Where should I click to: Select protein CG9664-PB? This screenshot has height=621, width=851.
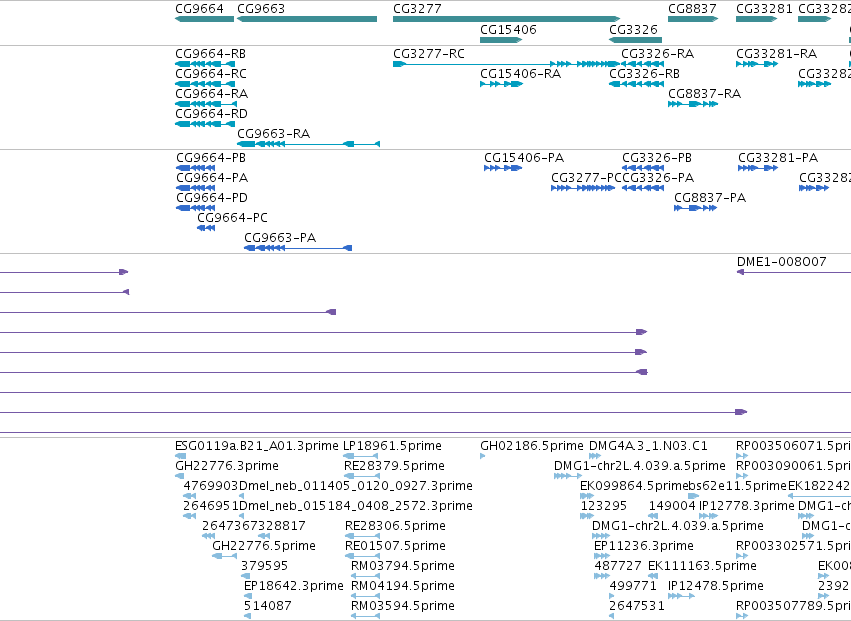pos(211,158)
